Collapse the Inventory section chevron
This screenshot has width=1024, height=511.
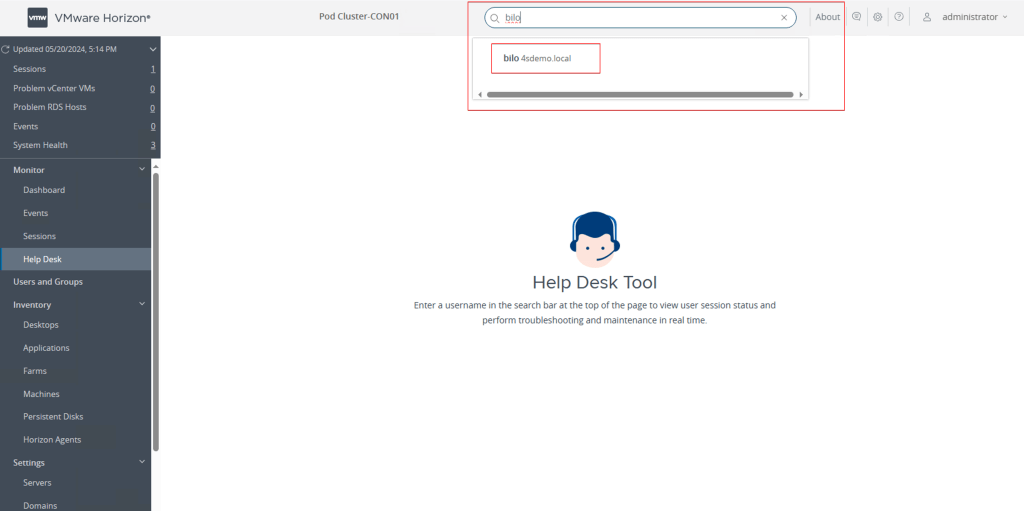(x=142, y=304)
